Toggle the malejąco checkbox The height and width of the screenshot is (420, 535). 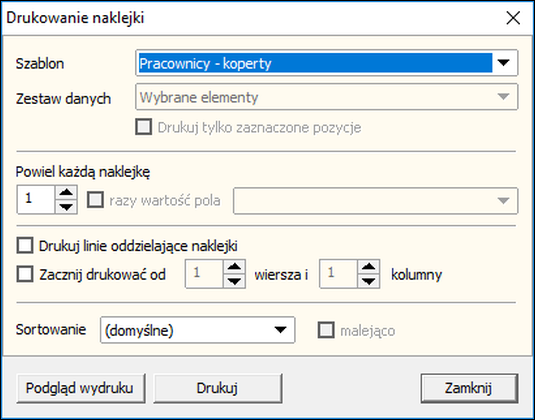326,330
